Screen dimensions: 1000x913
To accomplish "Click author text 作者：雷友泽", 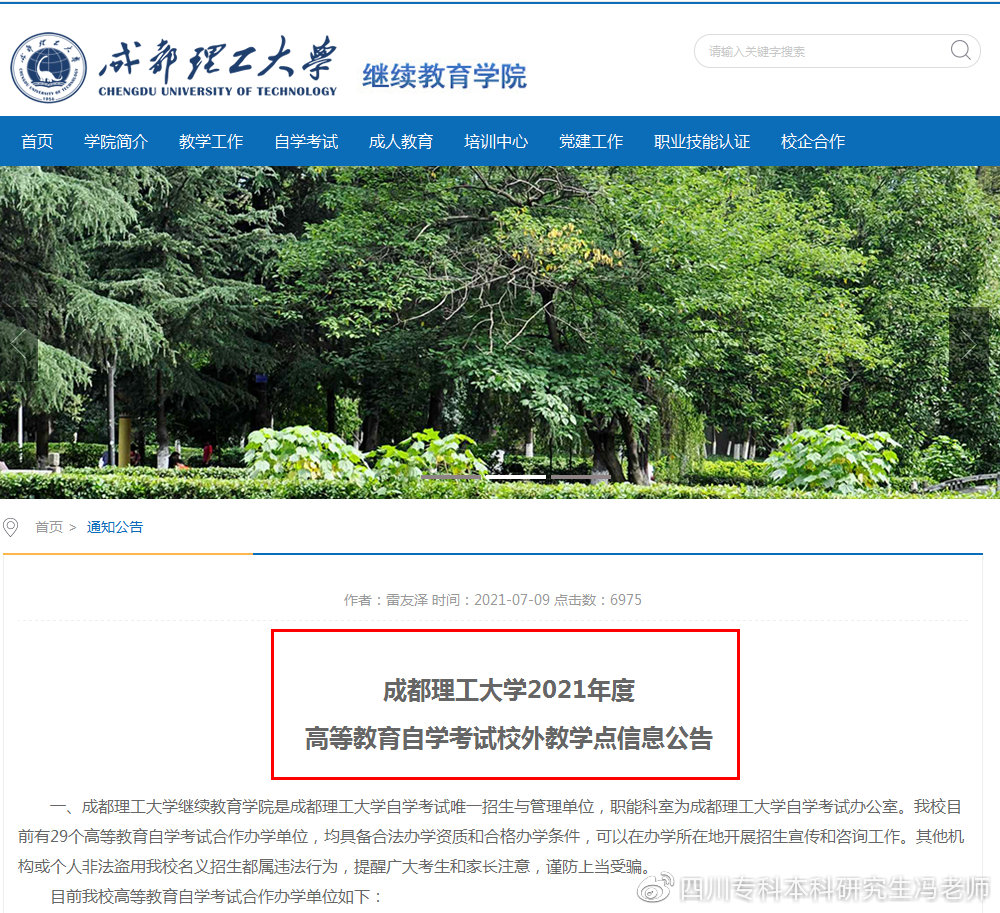I will 386,600.
